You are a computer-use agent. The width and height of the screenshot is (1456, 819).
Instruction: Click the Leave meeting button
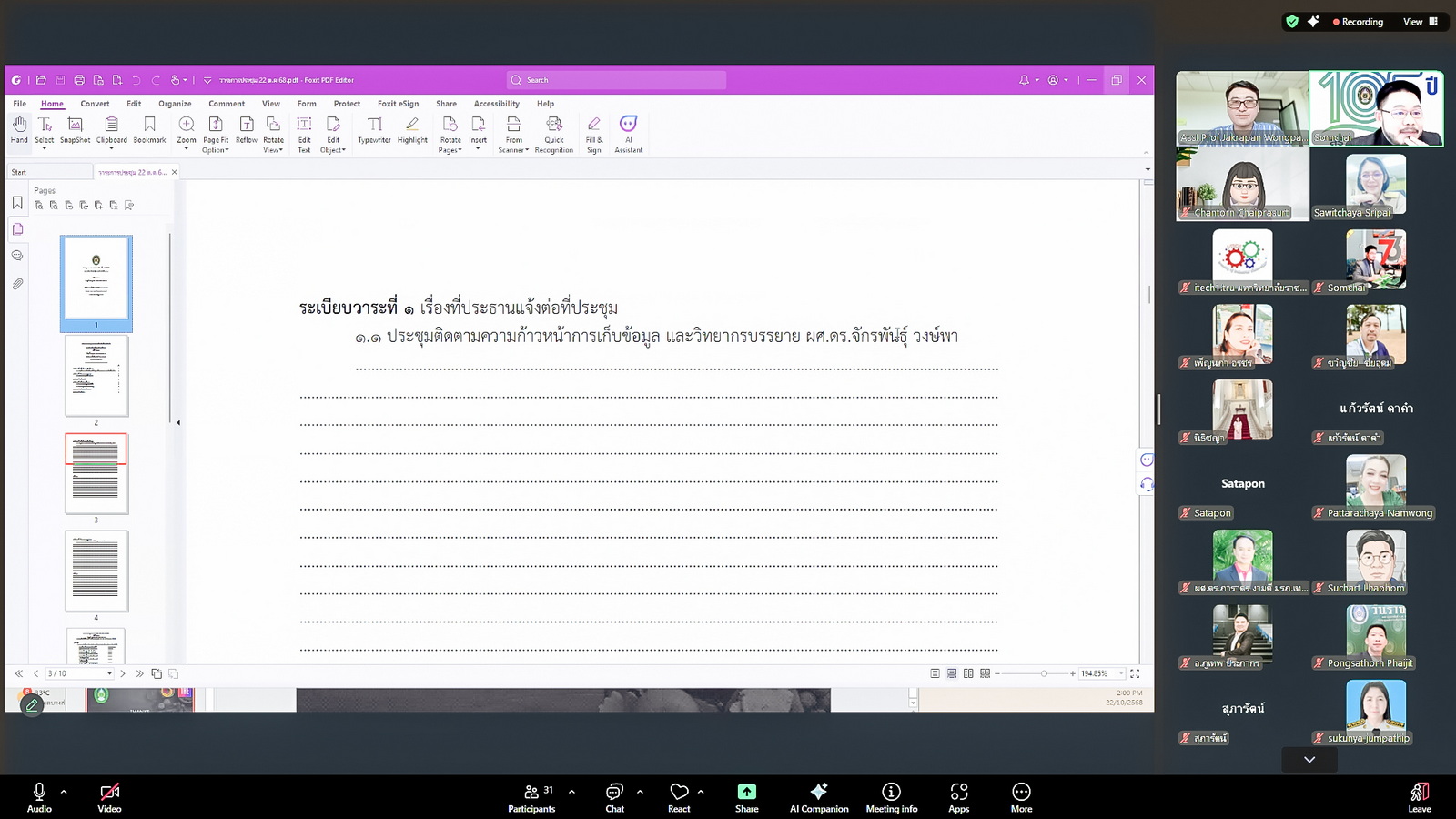[x=1419, y=796]
